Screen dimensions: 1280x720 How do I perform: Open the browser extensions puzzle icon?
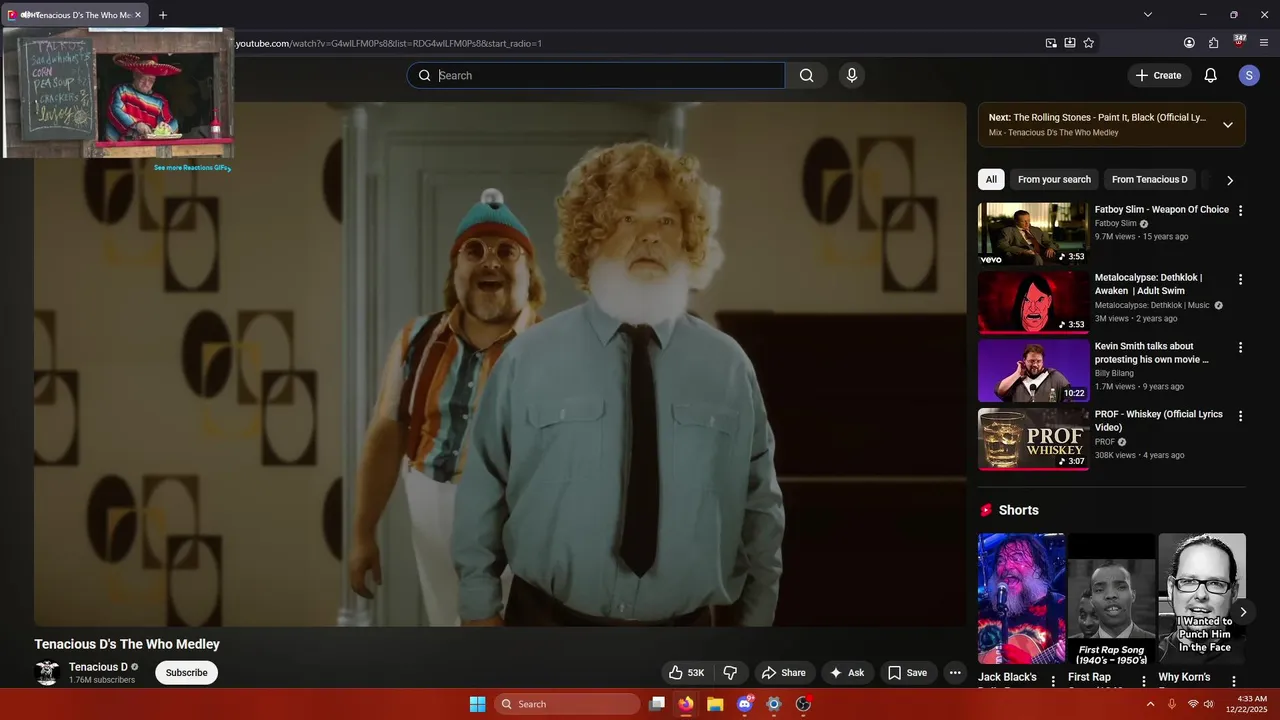click(1214, 43)
